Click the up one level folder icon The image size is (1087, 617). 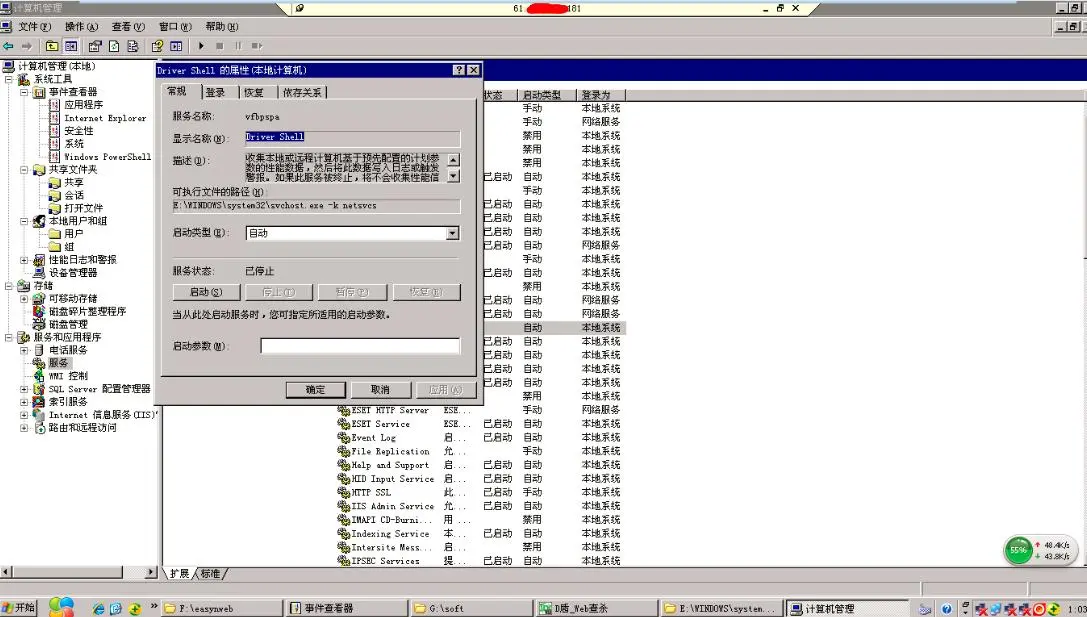click(52, 46)
